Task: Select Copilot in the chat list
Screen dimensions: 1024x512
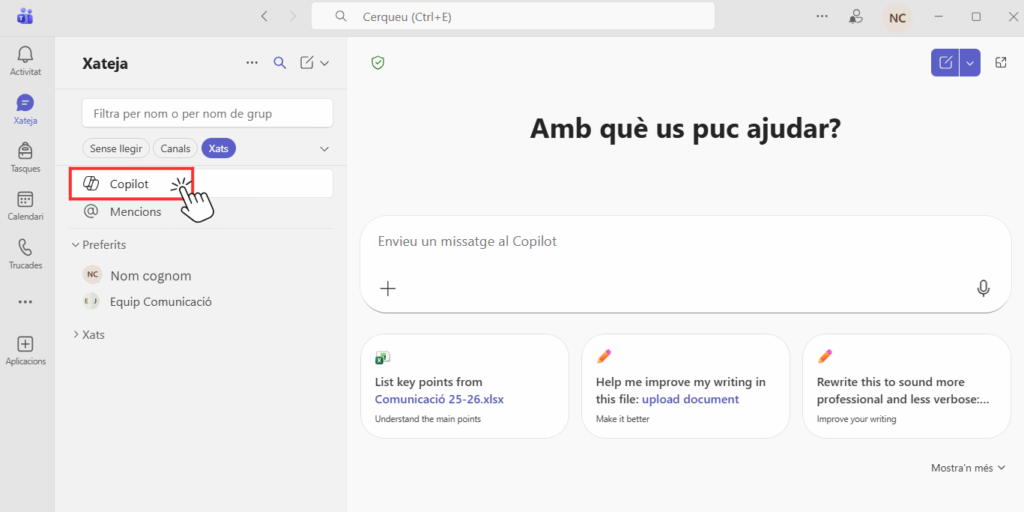Action: [x=129, y=184]
